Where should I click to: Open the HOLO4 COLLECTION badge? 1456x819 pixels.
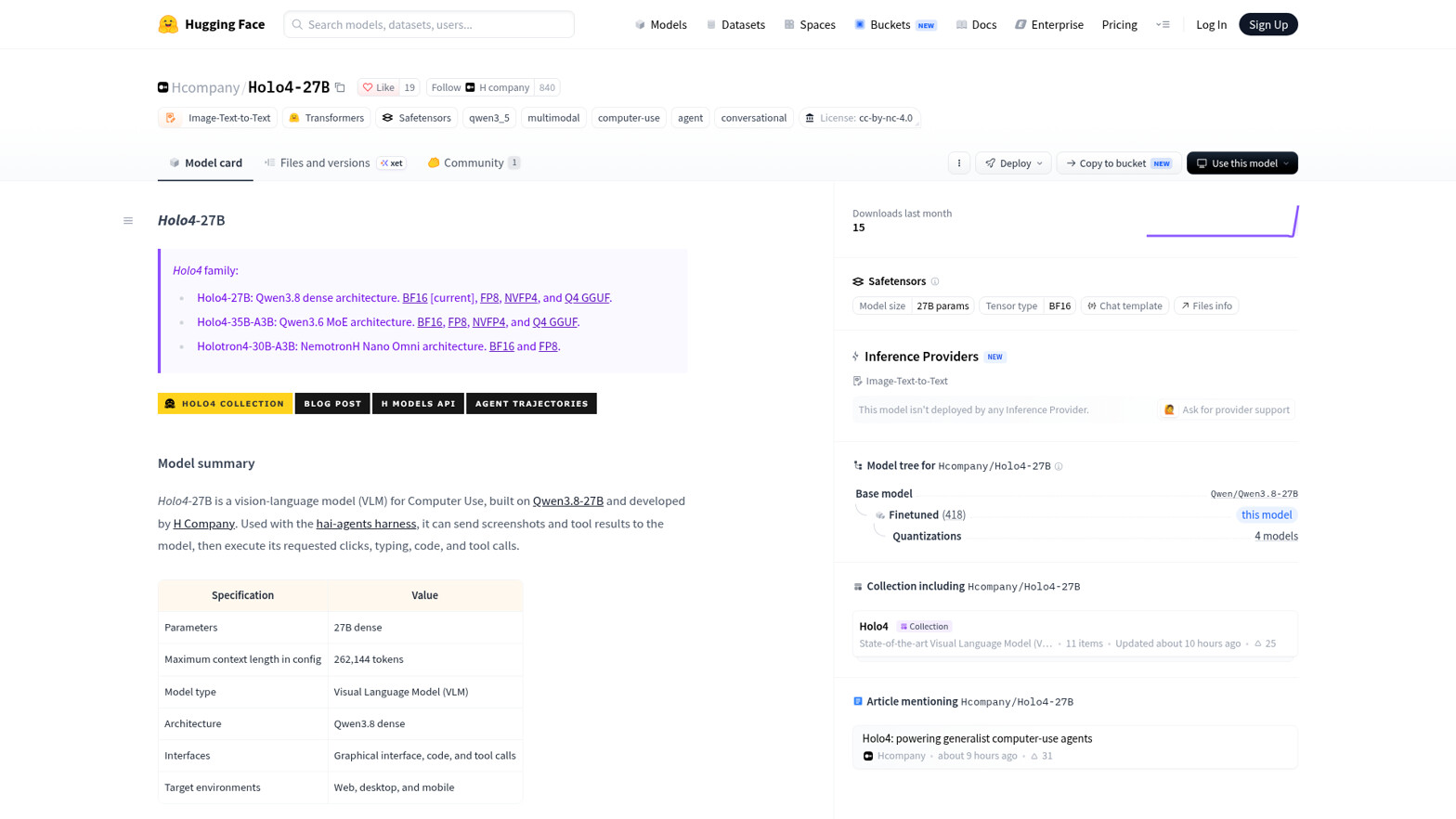pos(225,404)
